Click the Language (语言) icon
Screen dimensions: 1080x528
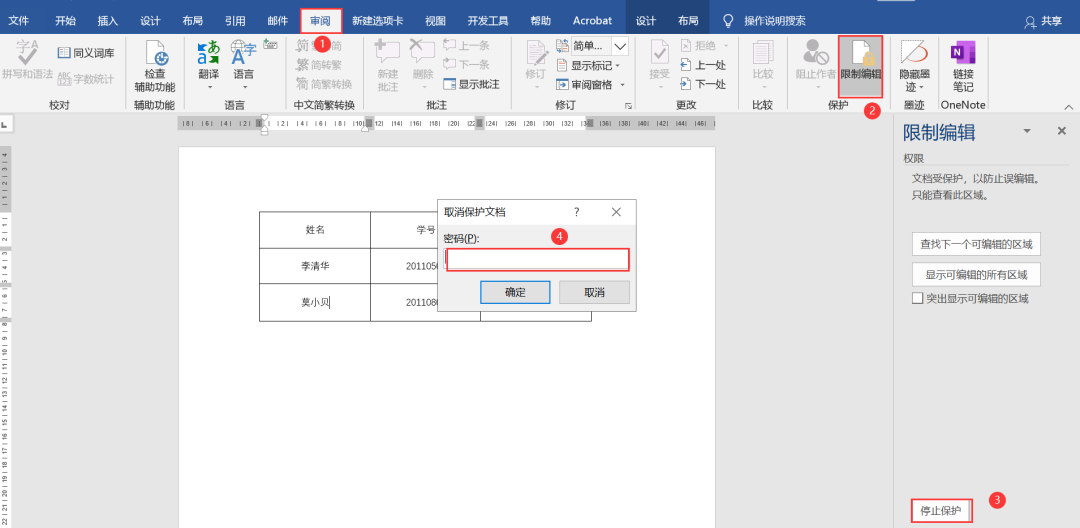coord(243,60)
